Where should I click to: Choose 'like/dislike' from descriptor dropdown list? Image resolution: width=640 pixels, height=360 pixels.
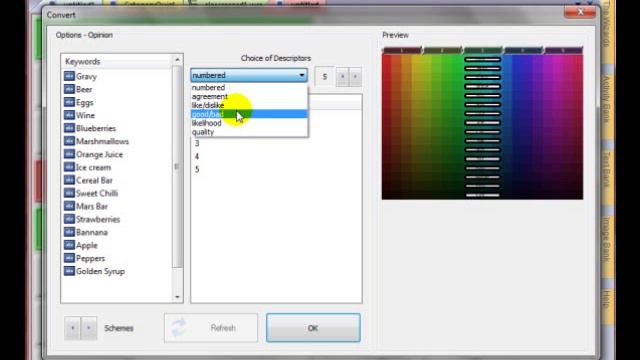(249, 105)
